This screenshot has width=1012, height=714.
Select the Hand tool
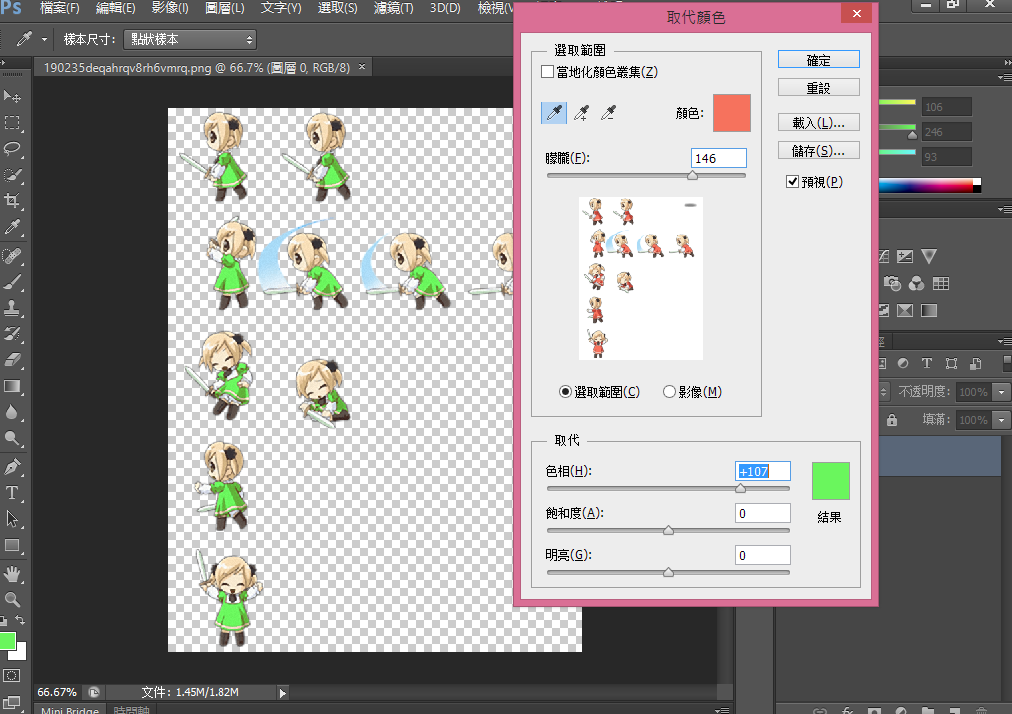12,573
